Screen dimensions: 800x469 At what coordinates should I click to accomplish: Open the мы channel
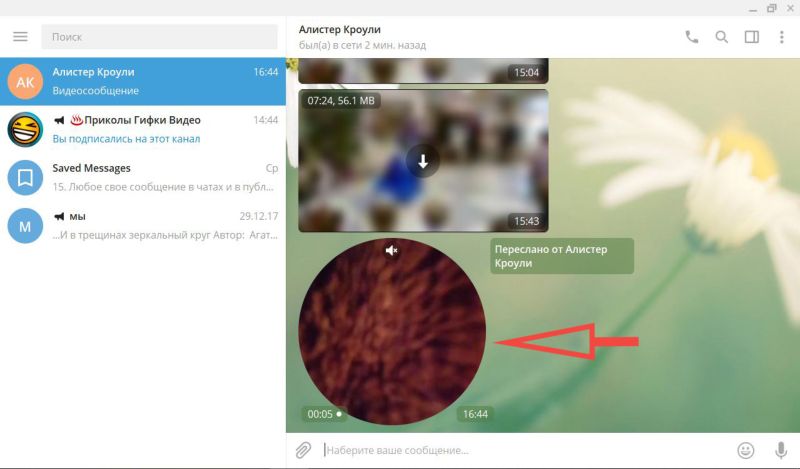(x=143, y=225)
